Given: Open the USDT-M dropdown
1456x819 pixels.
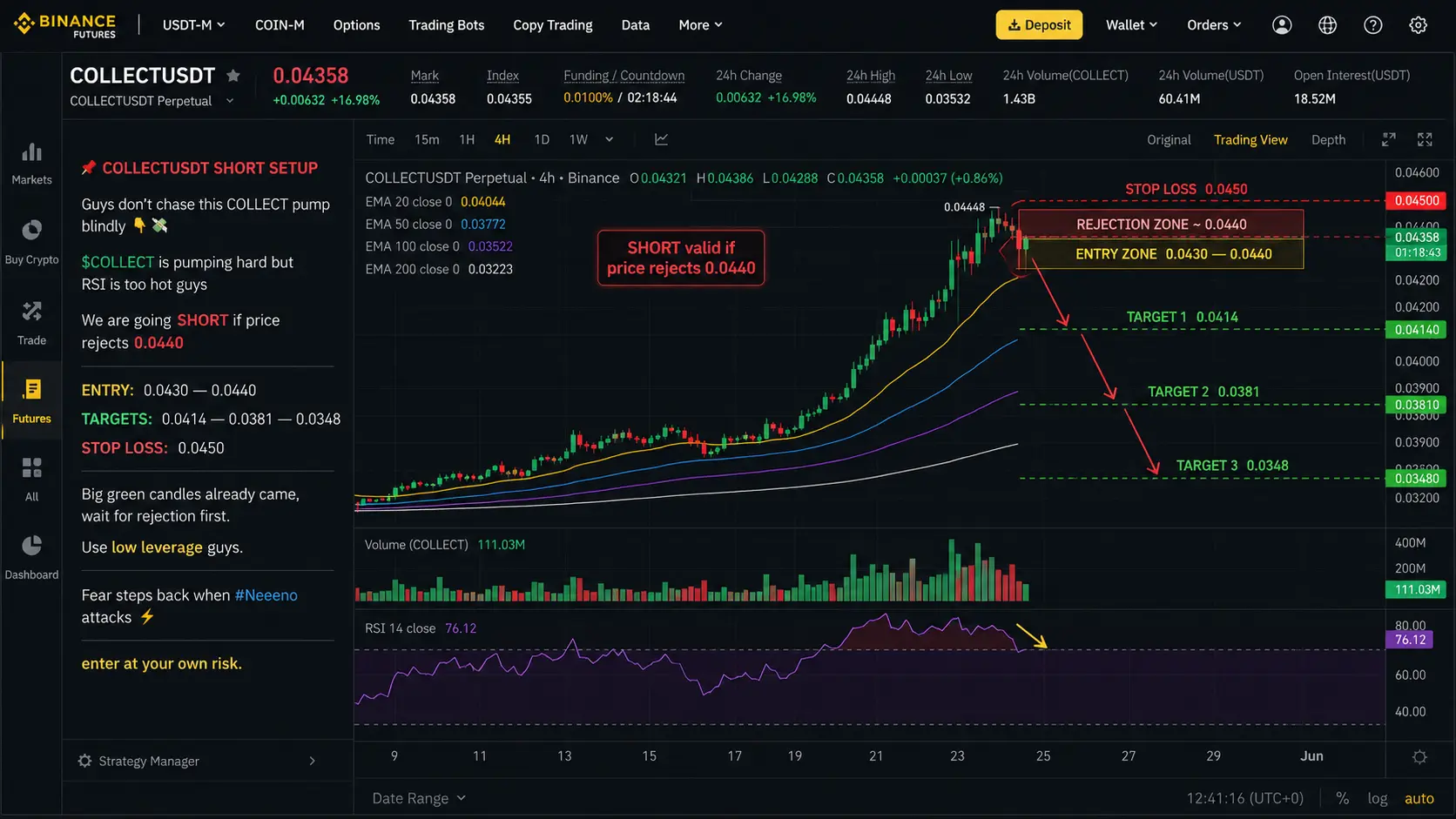Looking at the screenshot, I should click(194, 25).
